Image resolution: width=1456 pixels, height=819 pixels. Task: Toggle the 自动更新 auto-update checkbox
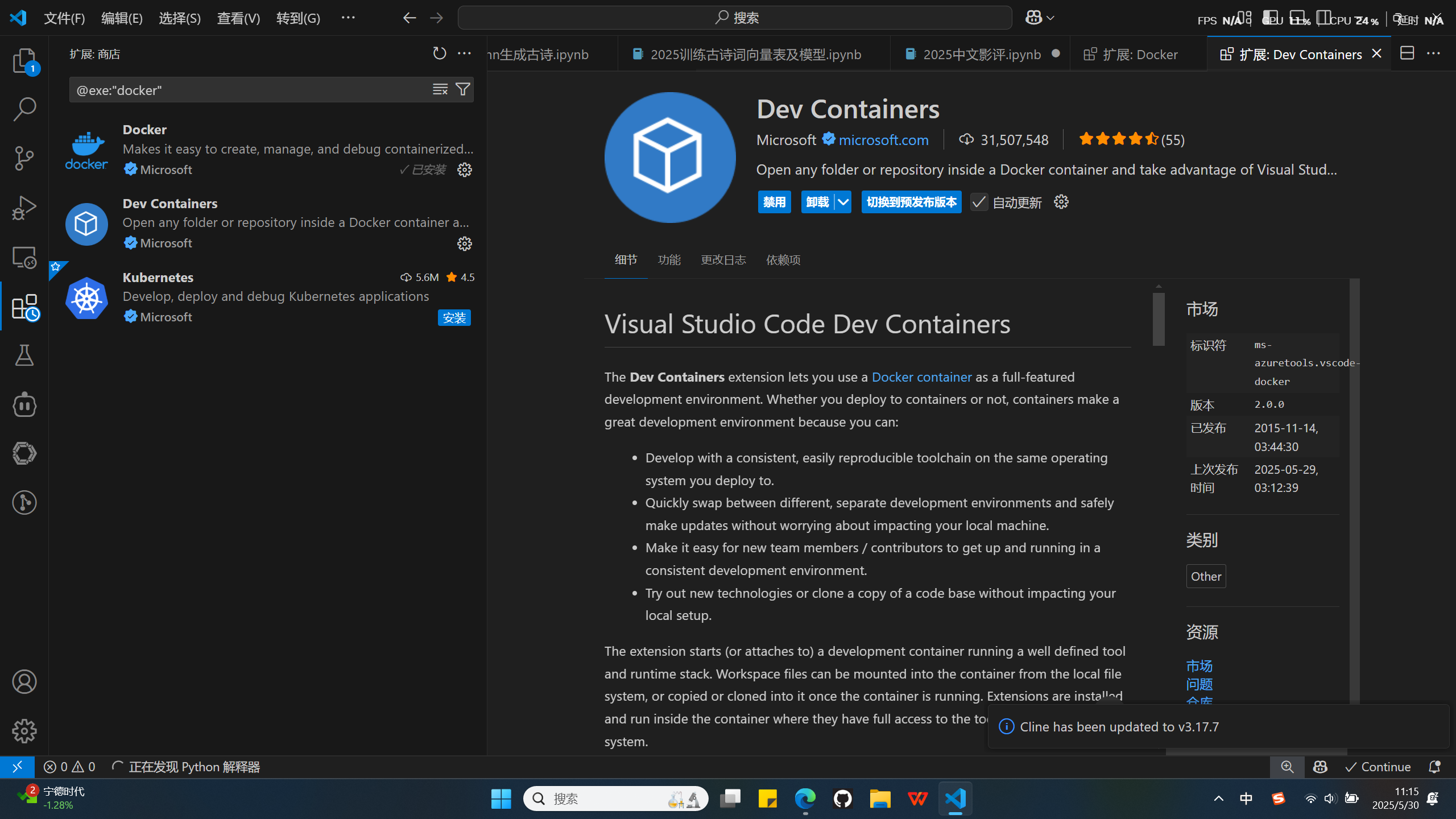click(979, 202)
